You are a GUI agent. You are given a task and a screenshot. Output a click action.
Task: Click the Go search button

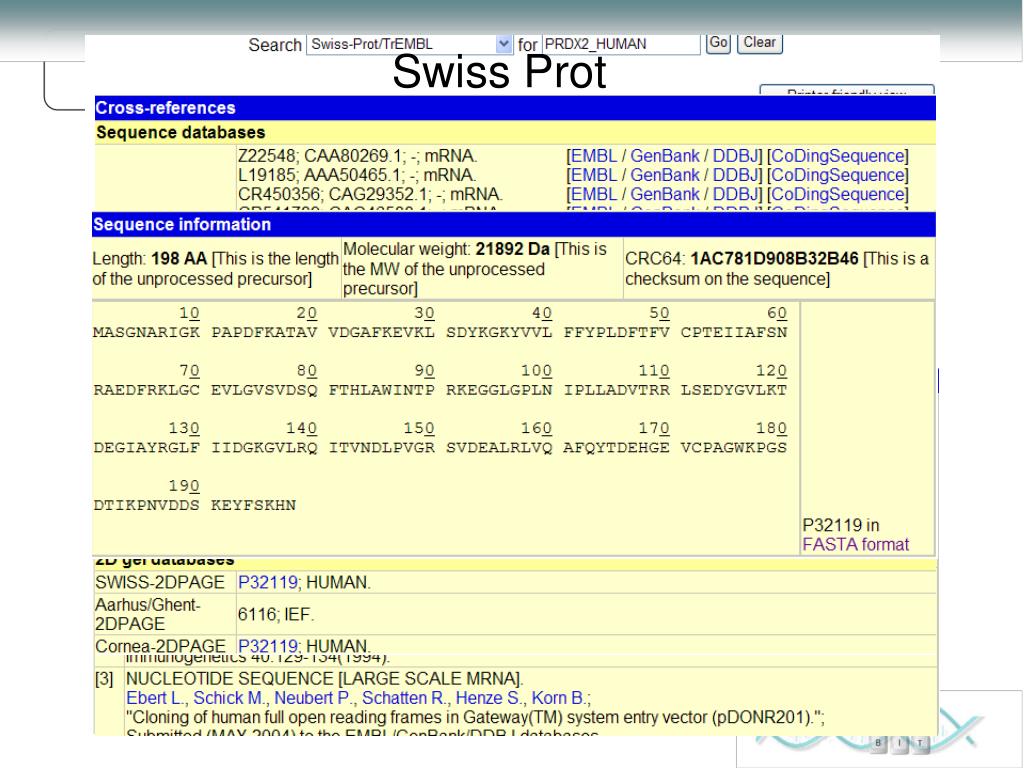718,43
